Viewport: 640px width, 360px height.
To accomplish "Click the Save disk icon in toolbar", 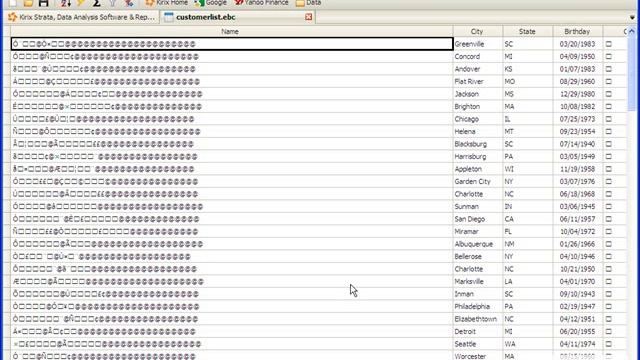I will point(43,3).
